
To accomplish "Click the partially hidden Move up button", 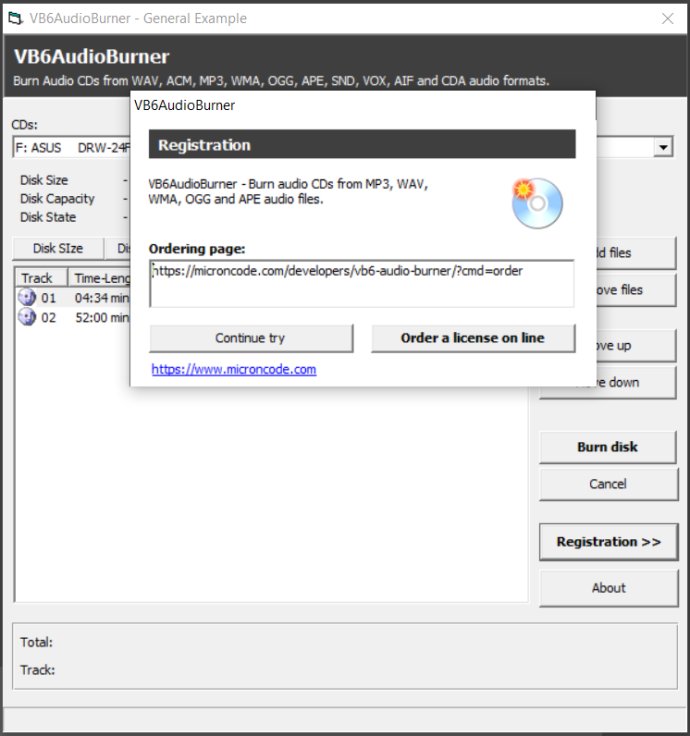I will click(x=636, y=345).
